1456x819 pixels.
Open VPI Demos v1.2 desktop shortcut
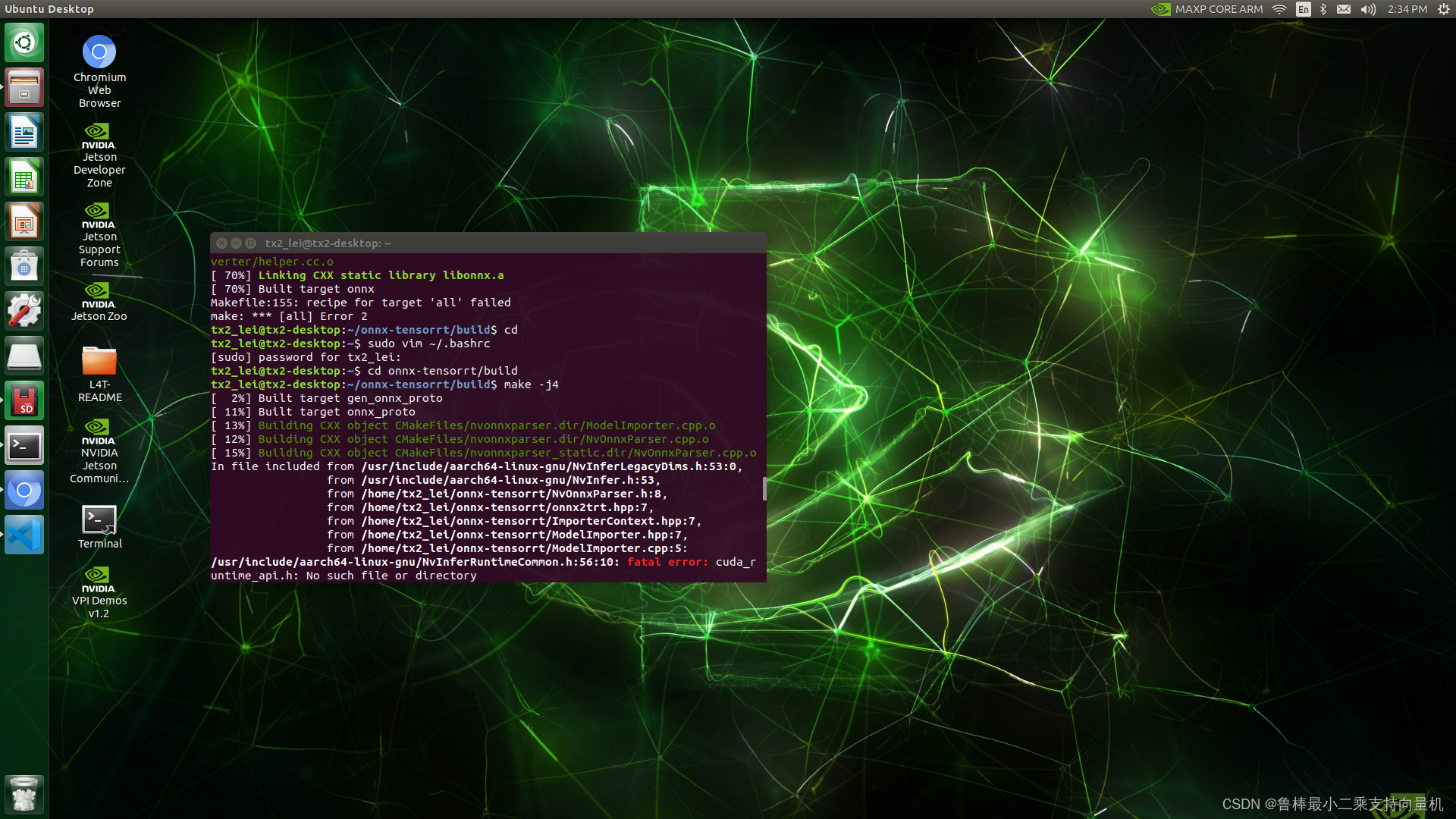[99, 592]
